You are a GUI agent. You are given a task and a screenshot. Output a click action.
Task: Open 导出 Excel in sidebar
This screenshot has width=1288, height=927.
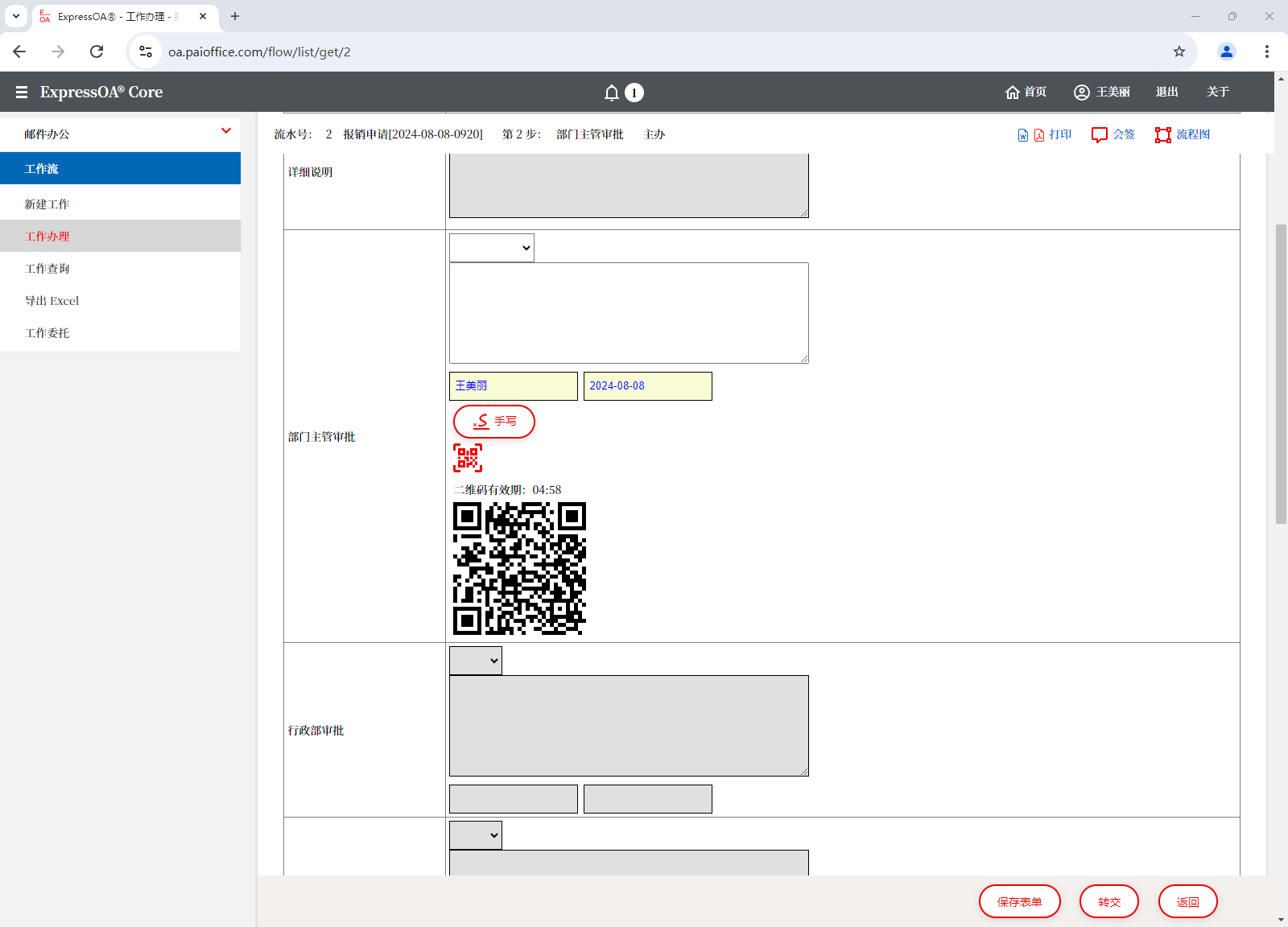(x=121, y=300)
